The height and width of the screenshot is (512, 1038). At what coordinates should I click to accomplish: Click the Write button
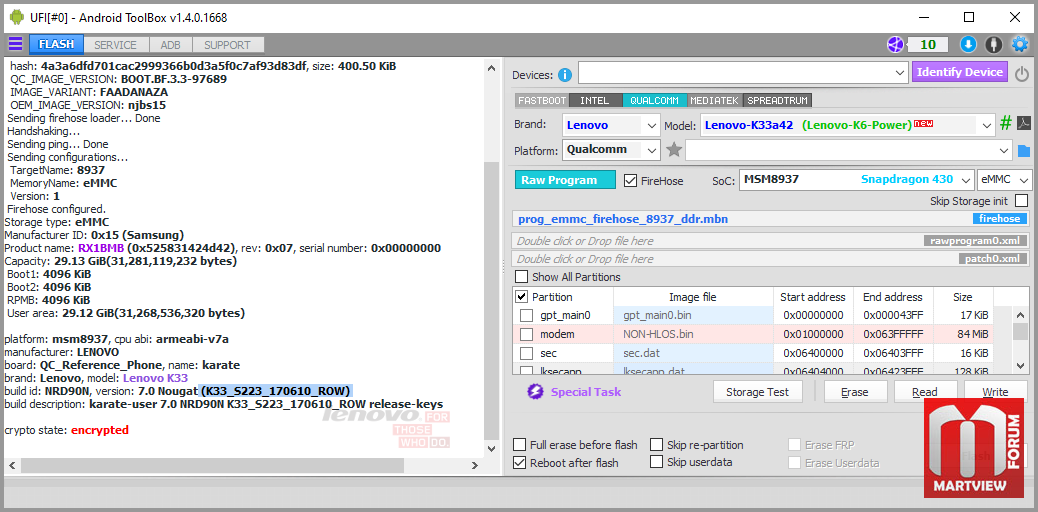[995, 391]
